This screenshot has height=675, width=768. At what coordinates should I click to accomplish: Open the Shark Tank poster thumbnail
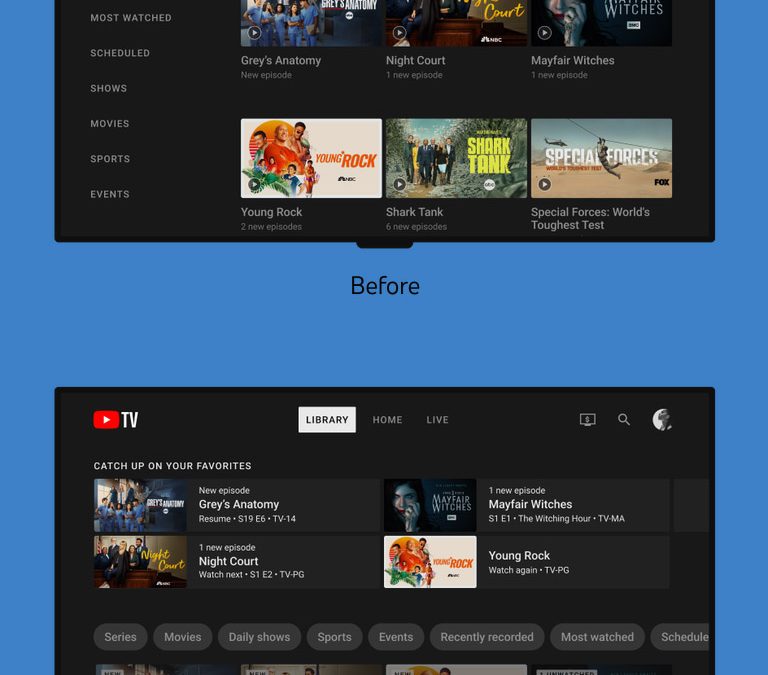[456, 158]
